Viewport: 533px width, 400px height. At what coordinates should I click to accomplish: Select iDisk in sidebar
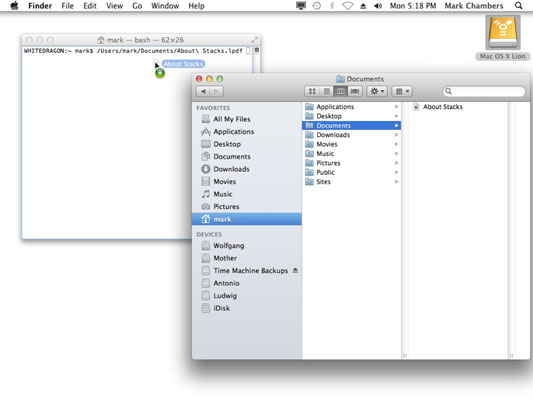click(x=246, y=308)
